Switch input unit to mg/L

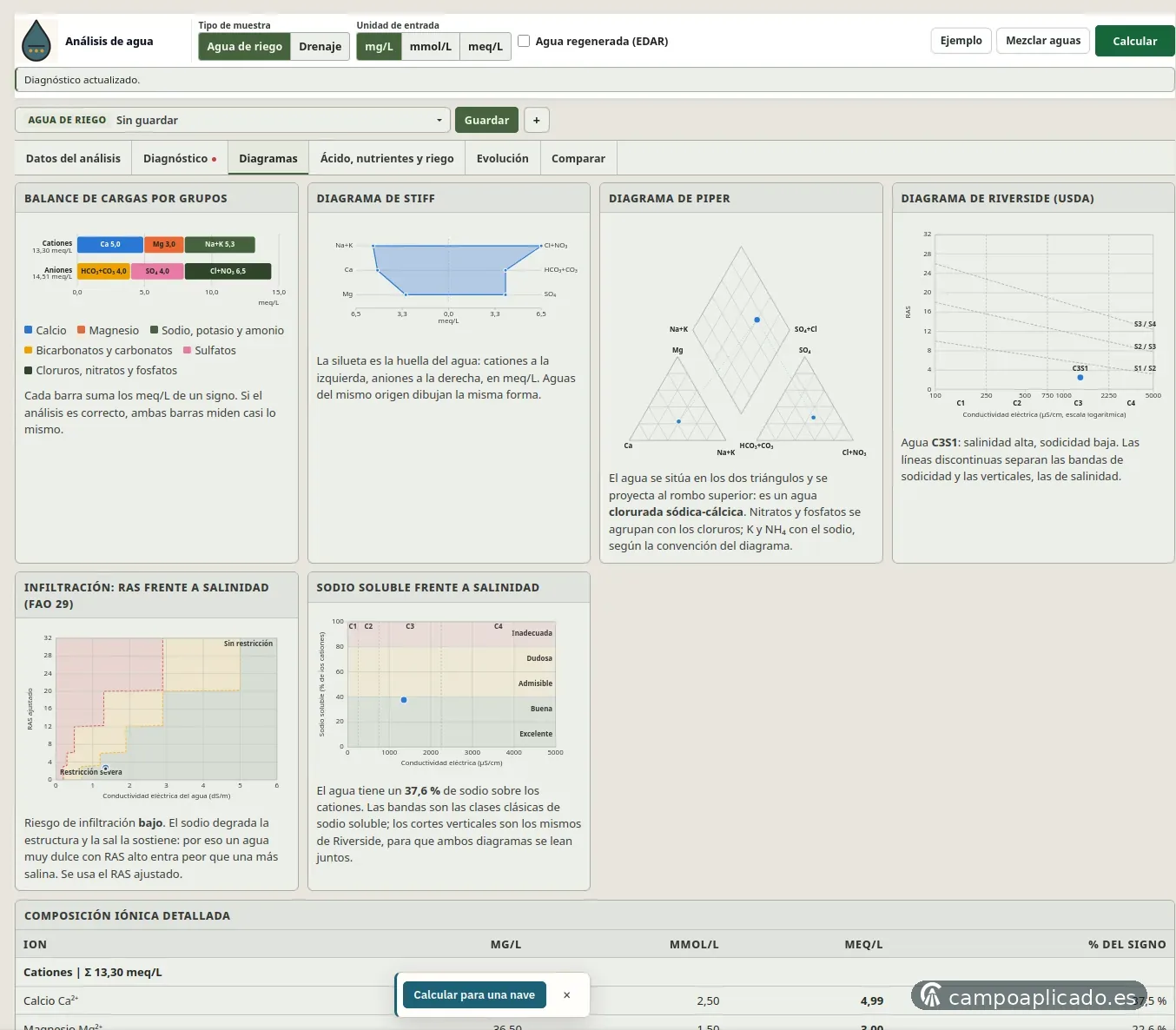click(x=379, y=47)
